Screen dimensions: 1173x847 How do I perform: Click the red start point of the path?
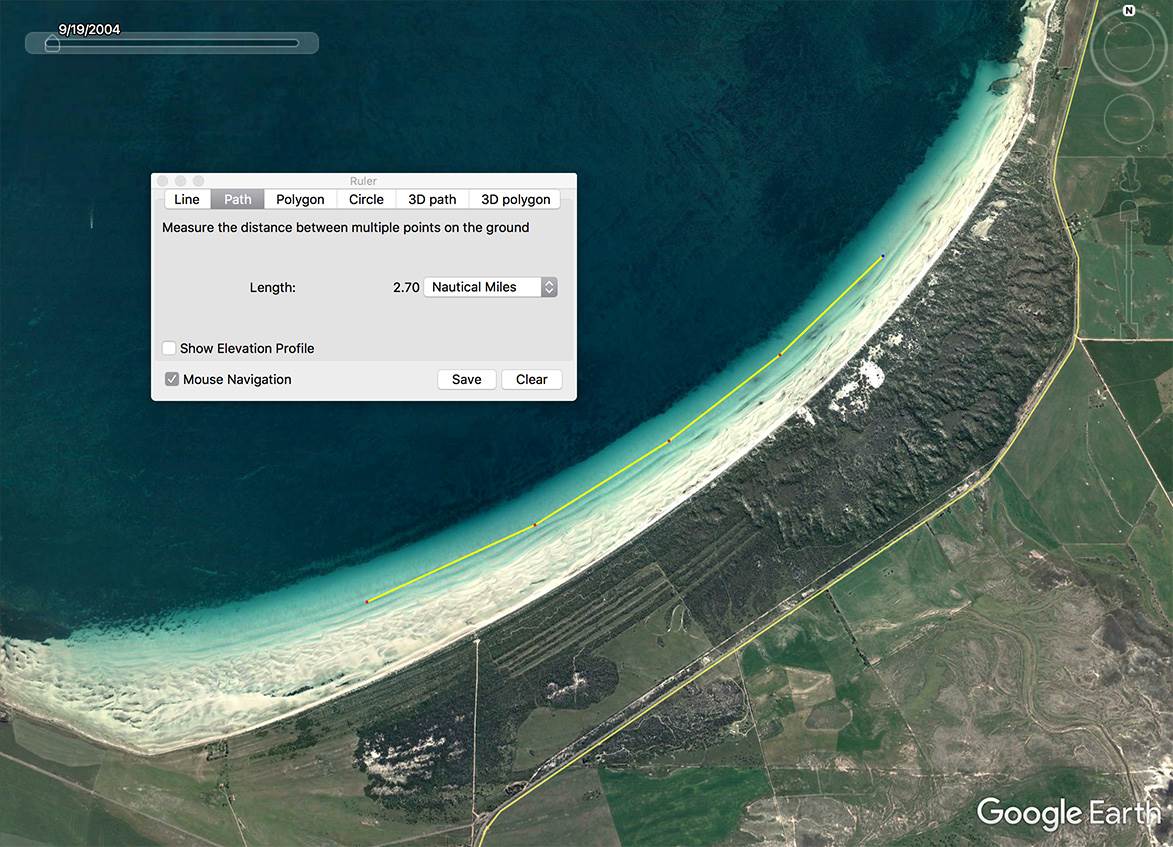point(367,601)
